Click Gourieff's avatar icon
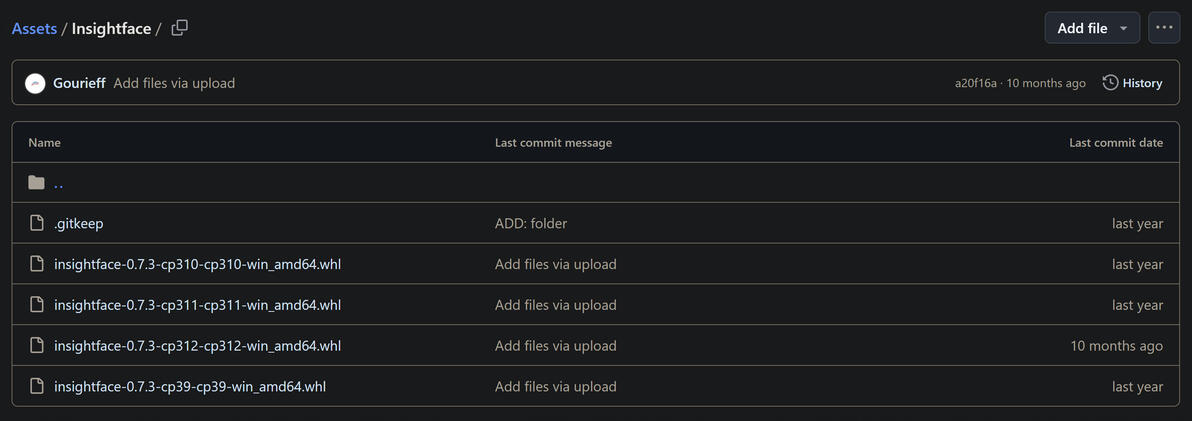1192x421 pixels. click(35, 83)
